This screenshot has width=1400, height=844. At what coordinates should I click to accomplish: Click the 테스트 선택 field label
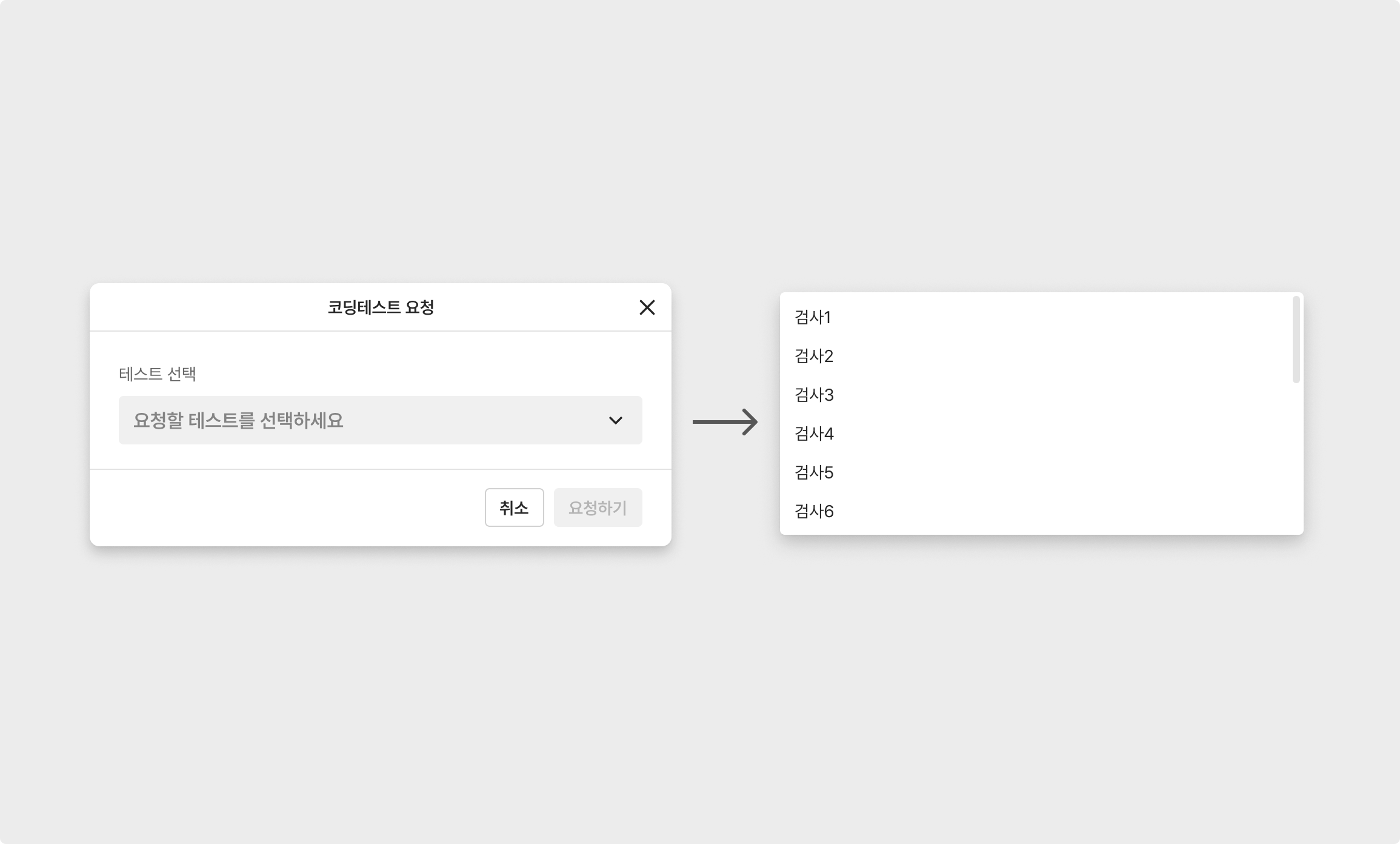(158, 374)
